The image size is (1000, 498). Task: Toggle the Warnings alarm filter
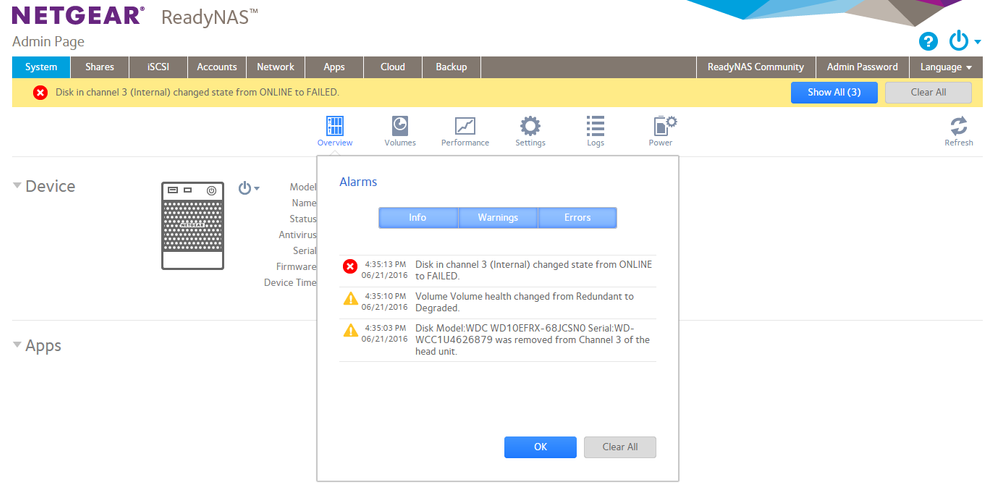coord(497,217)
